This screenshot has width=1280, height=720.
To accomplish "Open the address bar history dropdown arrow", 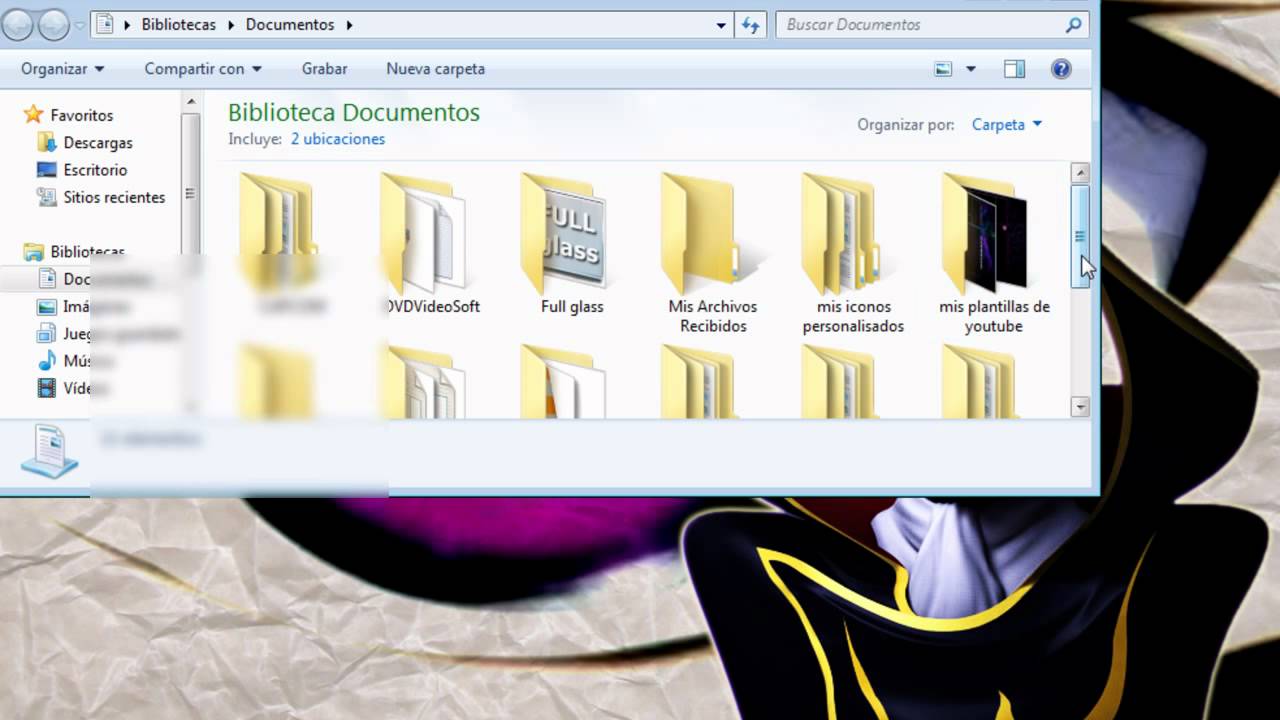I will tap(721, 25).
